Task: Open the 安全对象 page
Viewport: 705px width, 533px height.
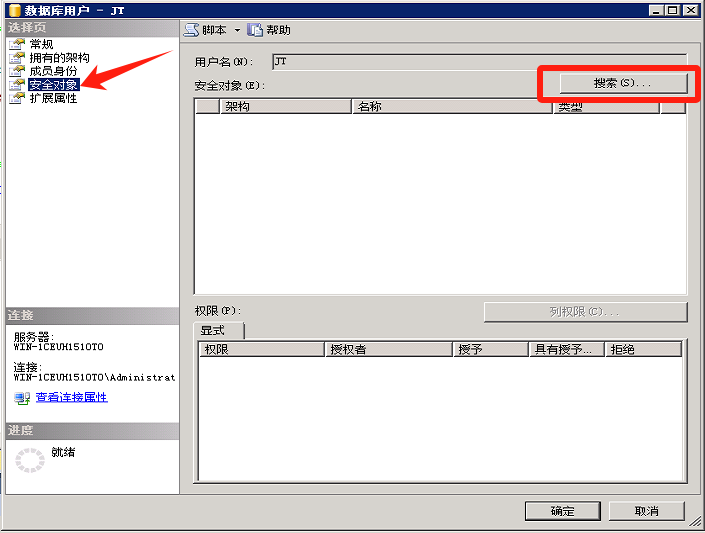Action: 54,85
